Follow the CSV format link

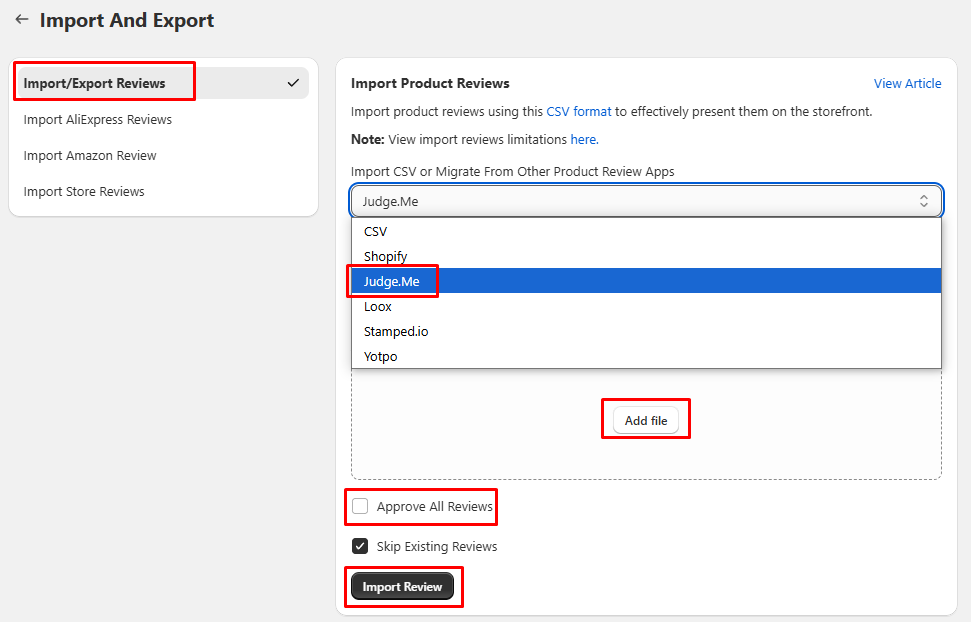(x=578, y=112)
